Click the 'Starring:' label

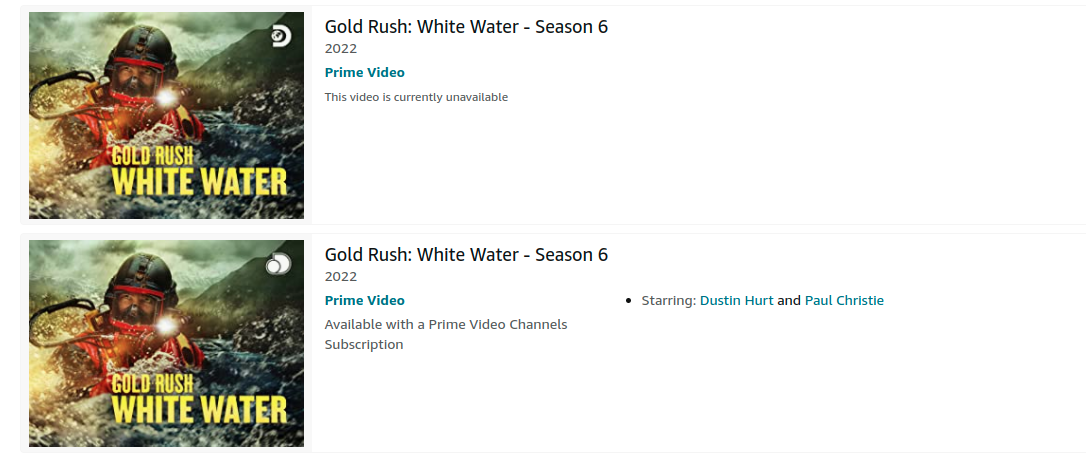click(x=668, y=301)
